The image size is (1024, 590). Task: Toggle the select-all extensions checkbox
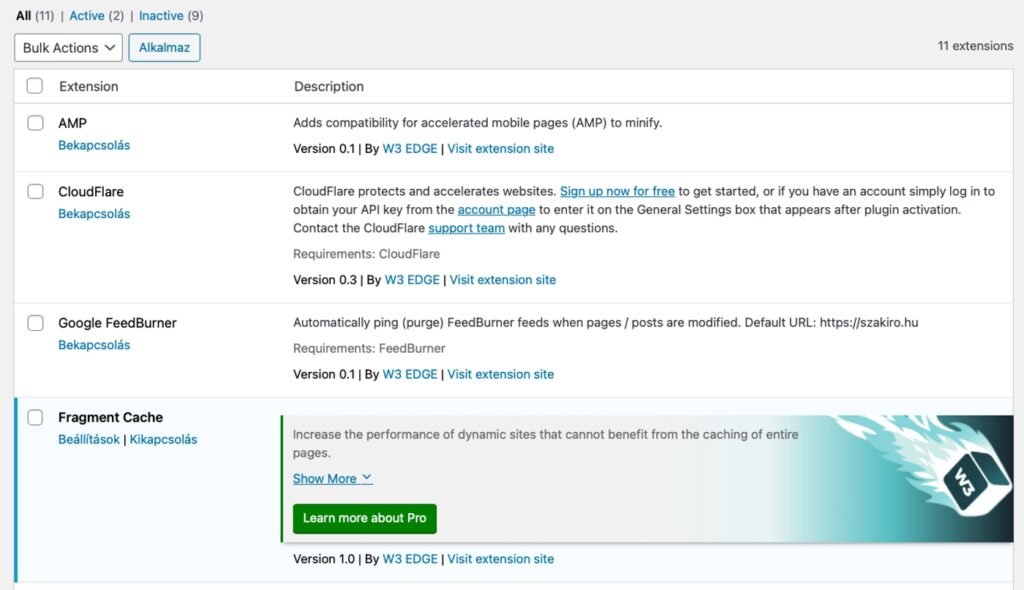point(35,86)
